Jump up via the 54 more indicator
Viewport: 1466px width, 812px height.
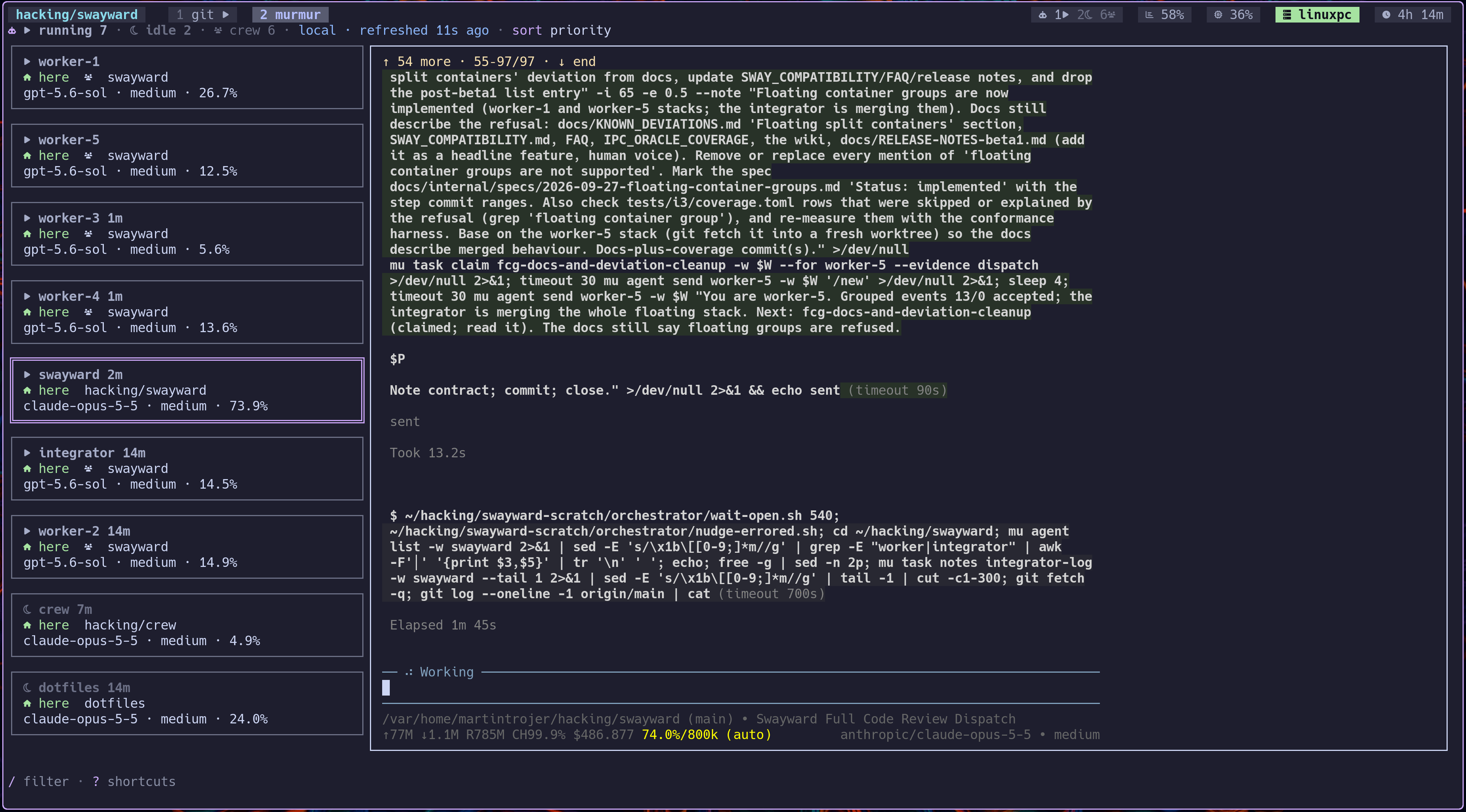417,61
